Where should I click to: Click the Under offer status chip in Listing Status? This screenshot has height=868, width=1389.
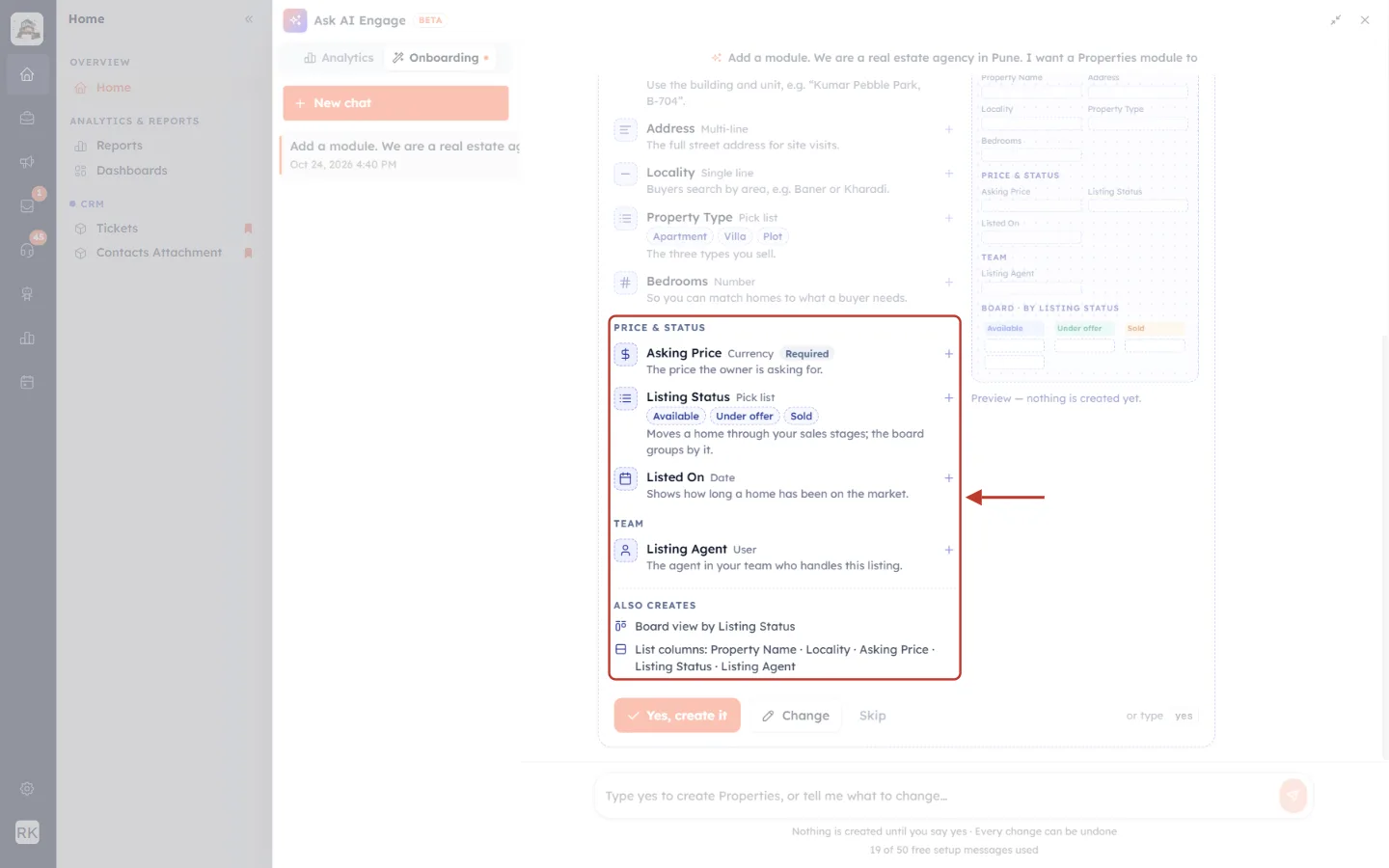coord(744,417)
